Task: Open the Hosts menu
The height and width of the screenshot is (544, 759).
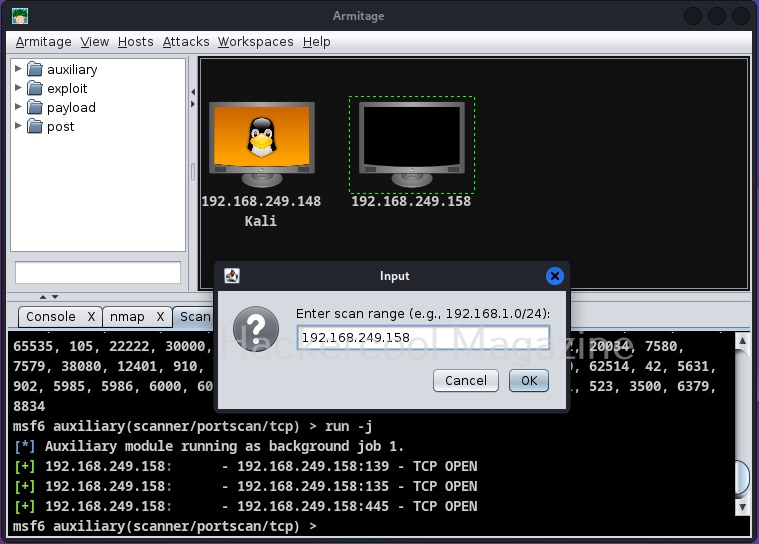Action: click(x=136, y=42)
